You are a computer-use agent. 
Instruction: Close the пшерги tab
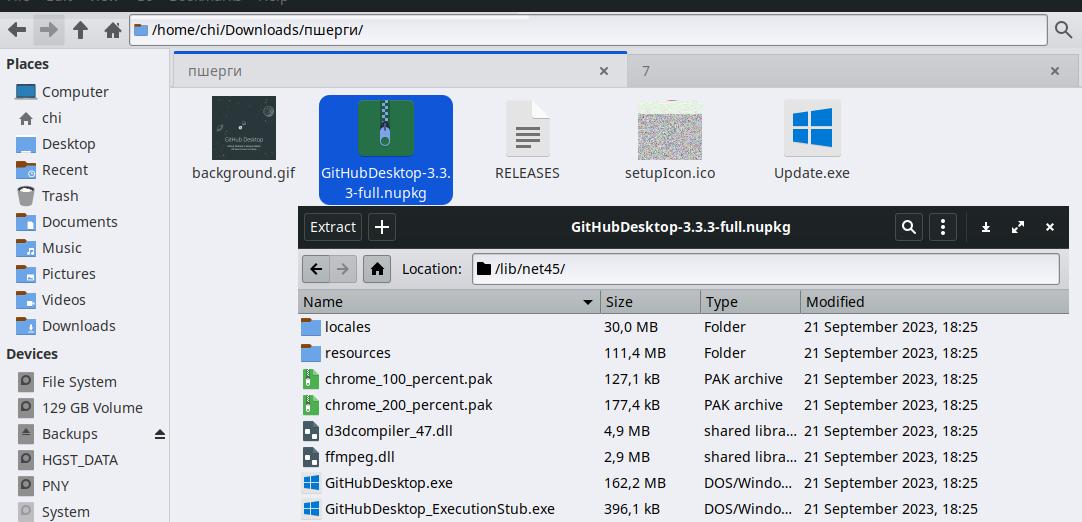point(604,71)
